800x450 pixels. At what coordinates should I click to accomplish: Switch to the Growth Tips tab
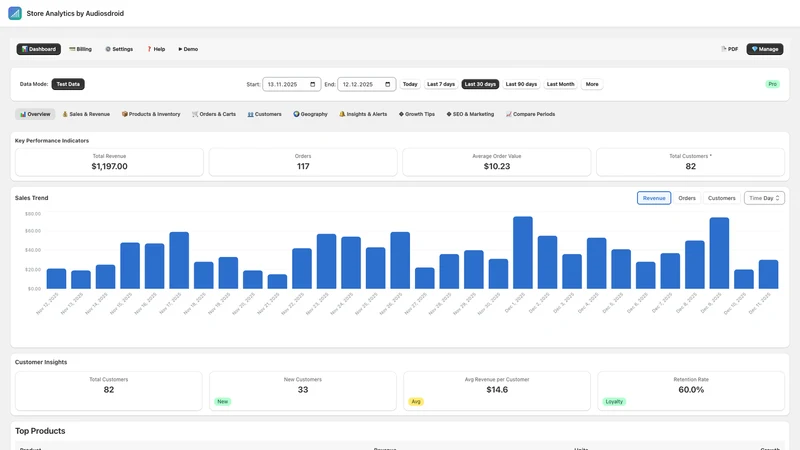[x=417, y=114]
